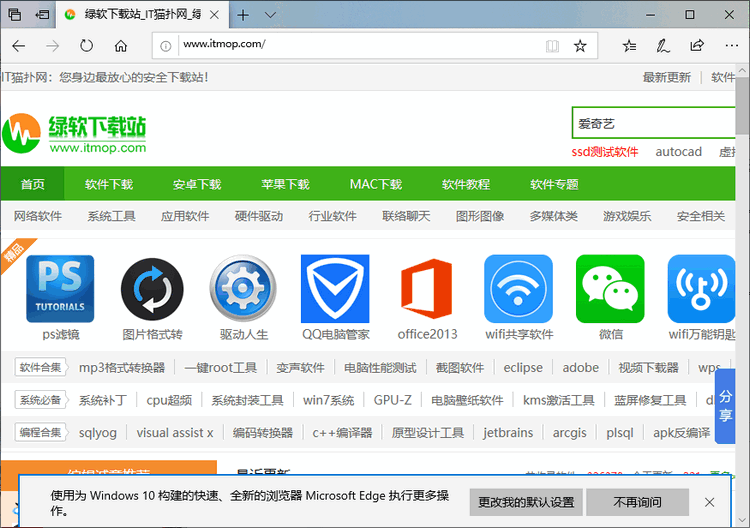
Task: Click the forward navigation arrow
Action: pyautogui.click(x=53, y=46)
